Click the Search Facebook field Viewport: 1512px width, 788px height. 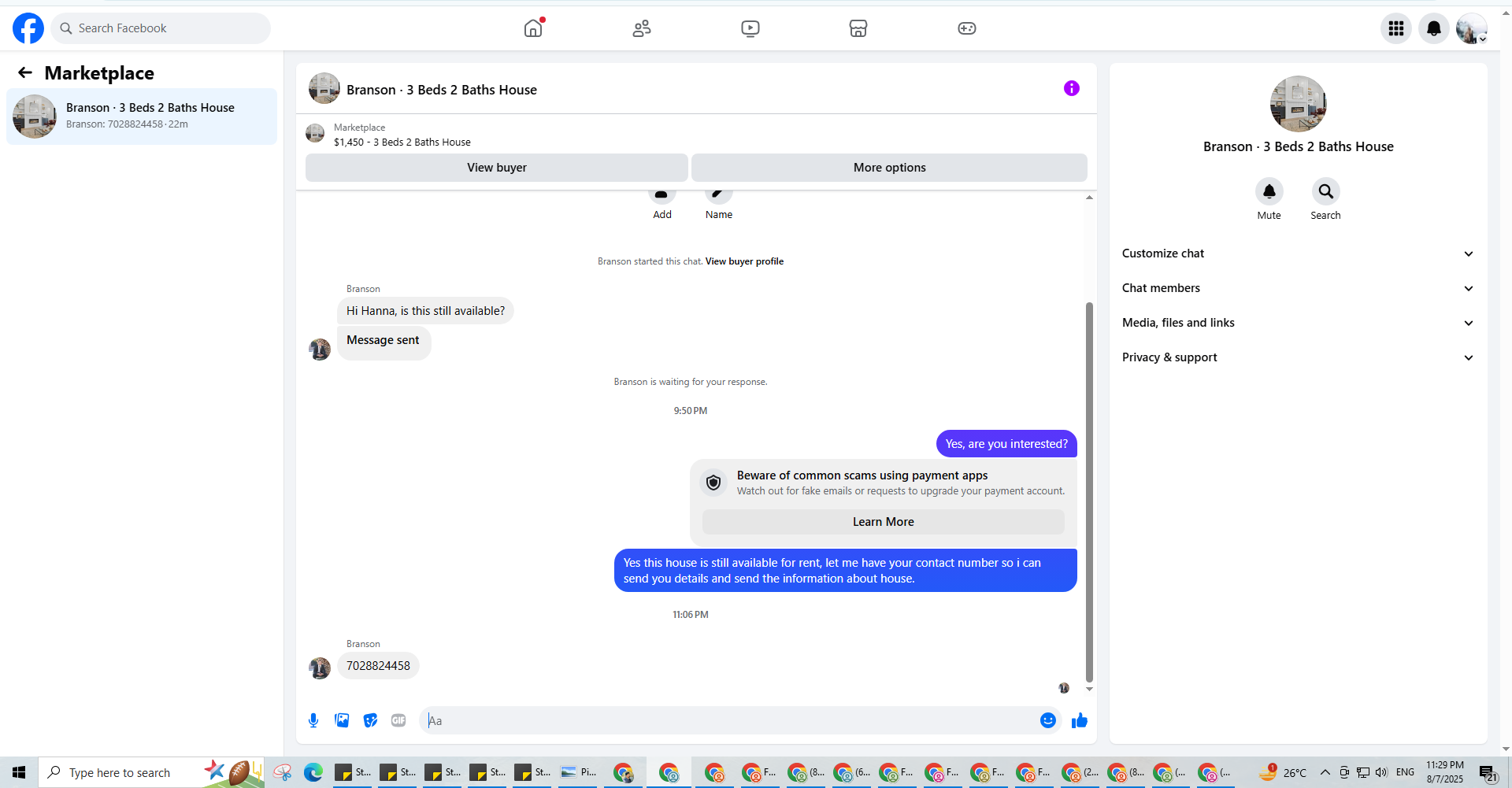[x=161, y=28]
